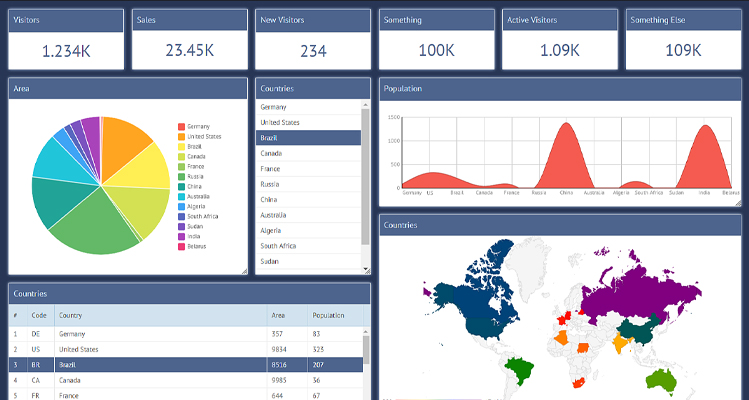Click China on the world map
749x400 pixels.
pyautogui.click(x=638, y=331)
